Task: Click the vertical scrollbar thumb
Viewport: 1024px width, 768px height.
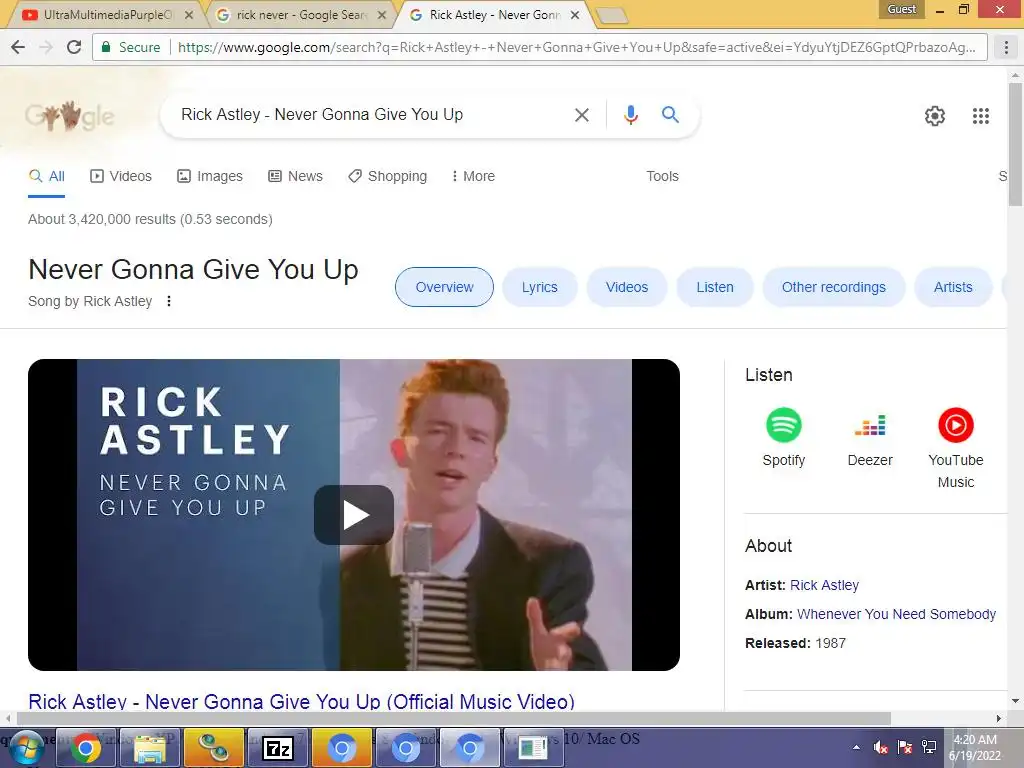Action: (1015, 144)
